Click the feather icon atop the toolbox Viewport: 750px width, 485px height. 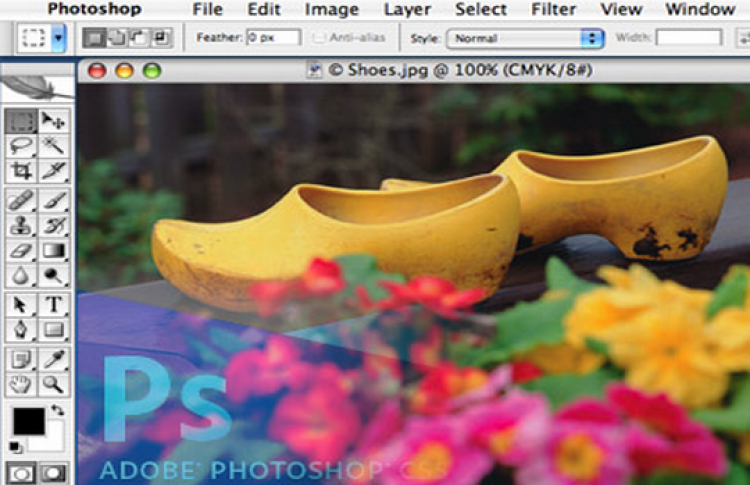(37, 87)
